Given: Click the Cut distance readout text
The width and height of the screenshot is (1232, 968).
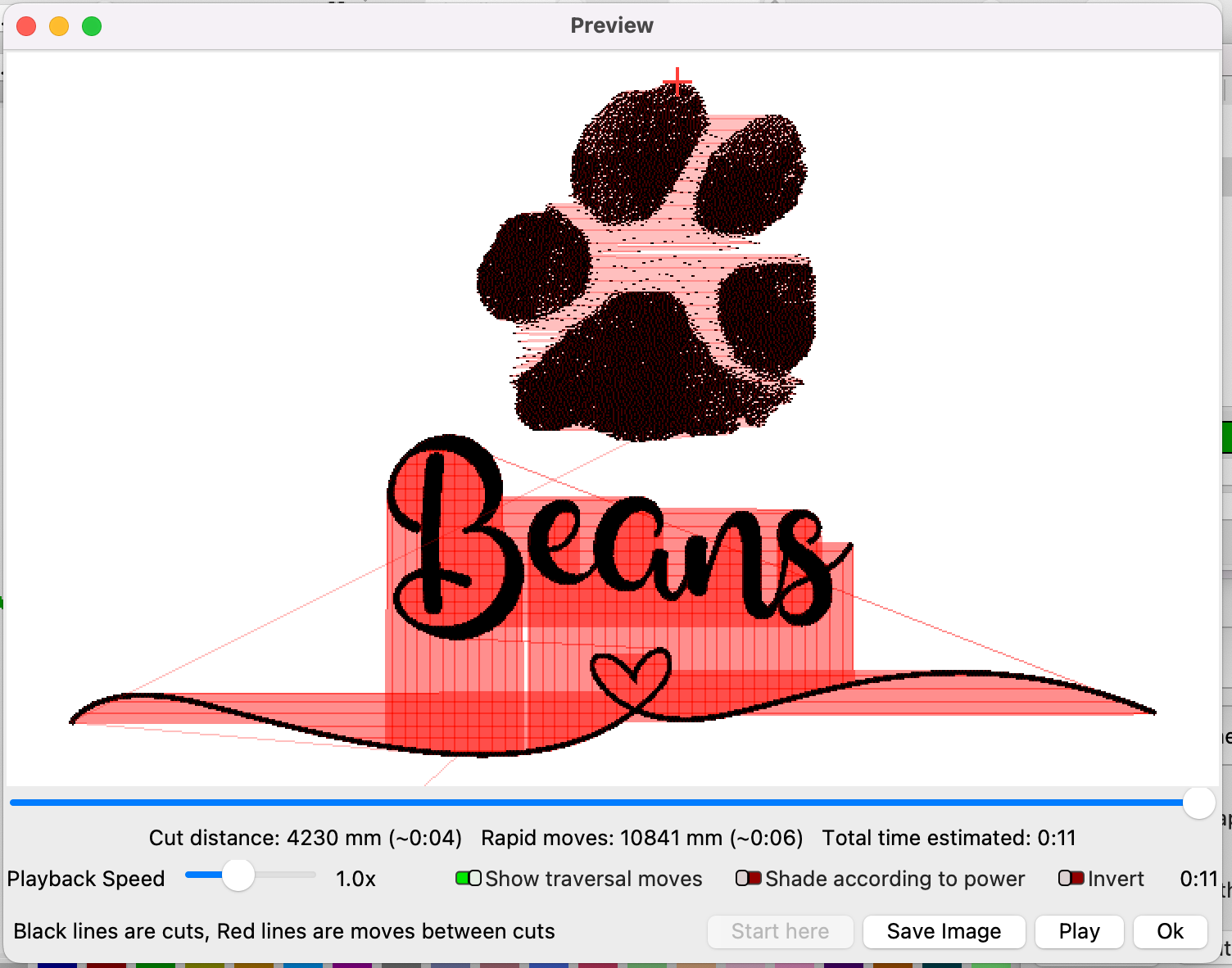Looking at the screenshot, I should (x=305, y=838).
